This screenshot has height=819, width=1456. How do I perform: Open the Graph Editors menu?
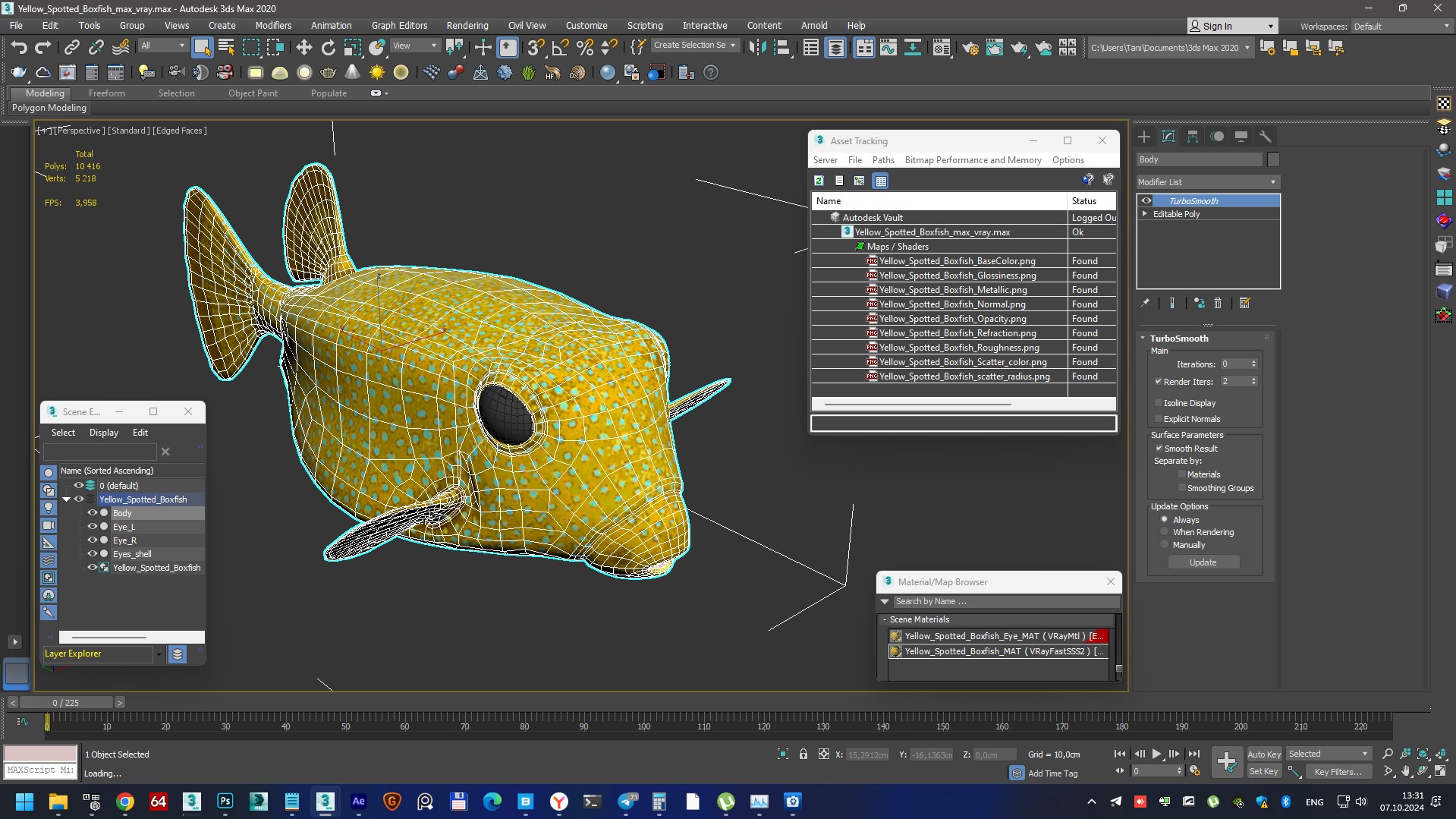pos(399,26)
